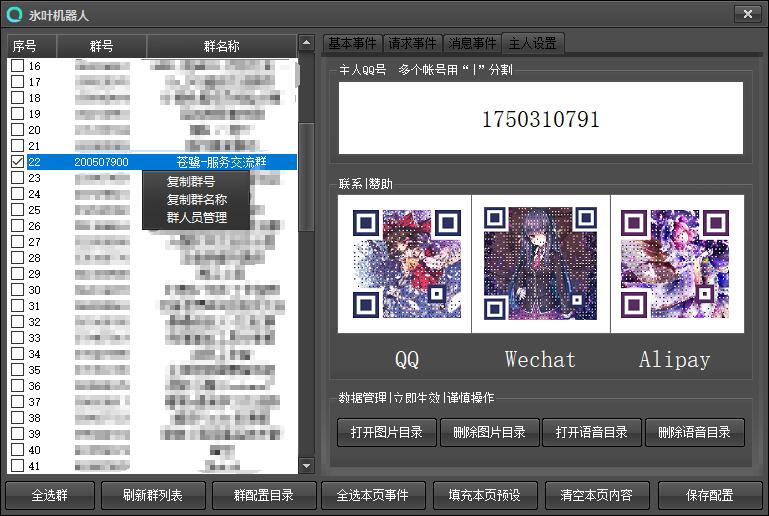
Task: Click the group list scroll down arrow
Action: tap(307, 465)
